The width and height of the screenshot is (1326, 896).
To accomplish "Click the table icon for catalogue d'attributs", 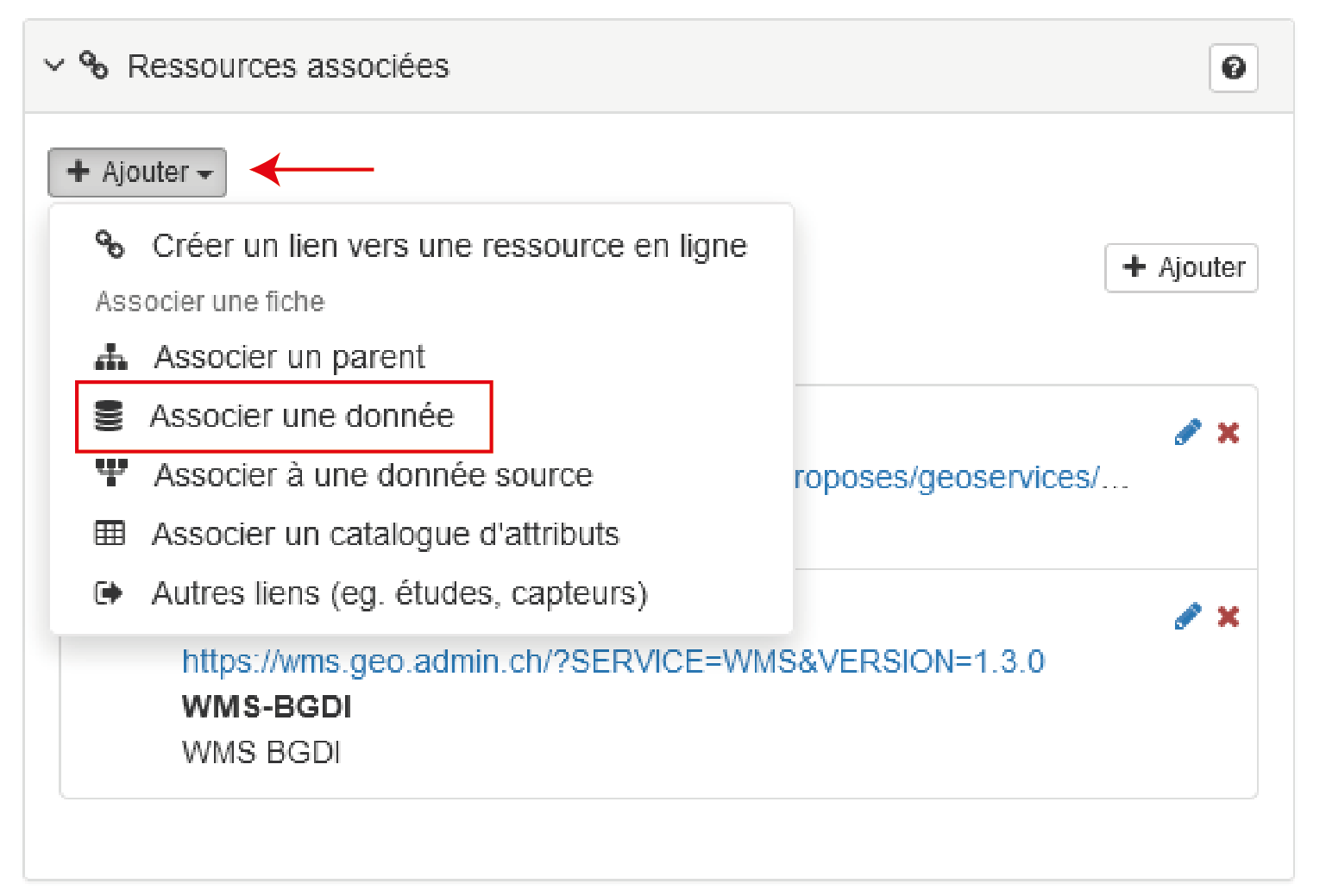I will tap(110, 534).
